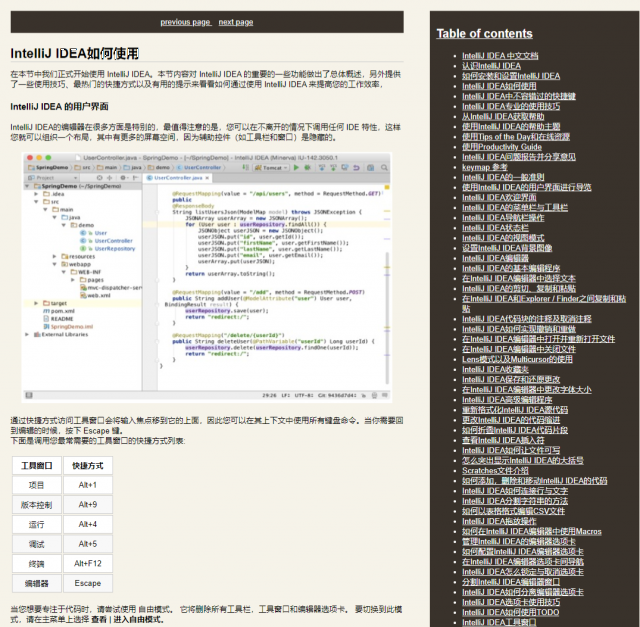Open '如何安装和设置IntelliJ IDEA' link
640x627 pixels.
point(511,76)
